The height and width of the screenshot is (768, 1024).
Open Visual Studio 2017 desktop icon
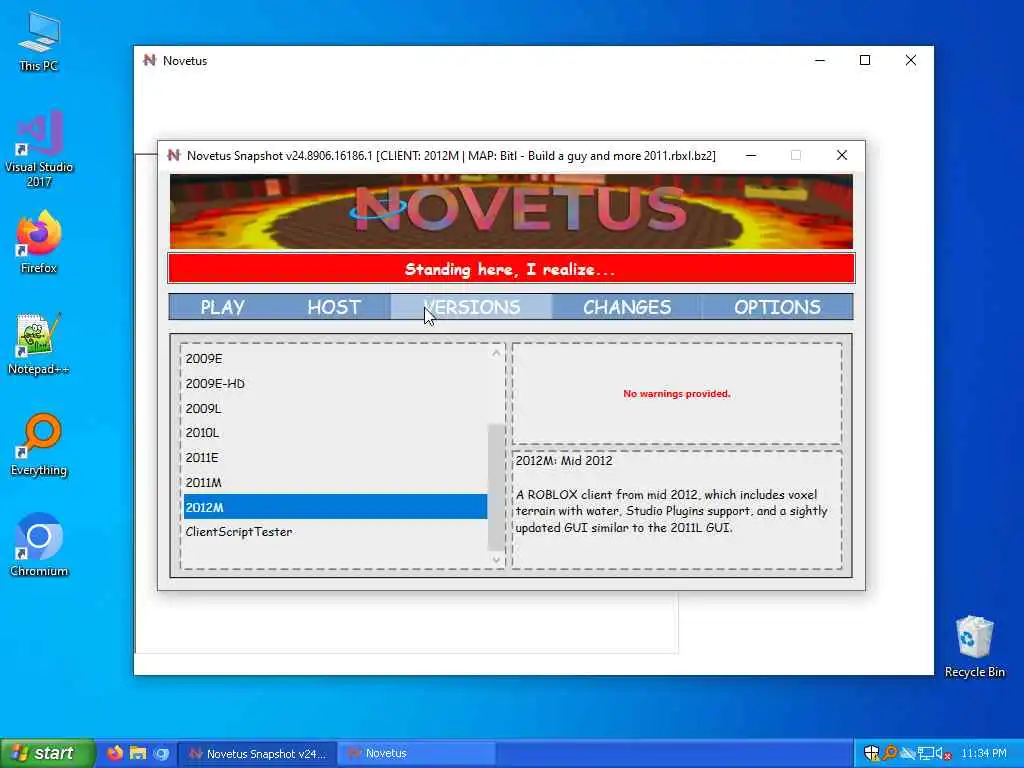[39, 149]
